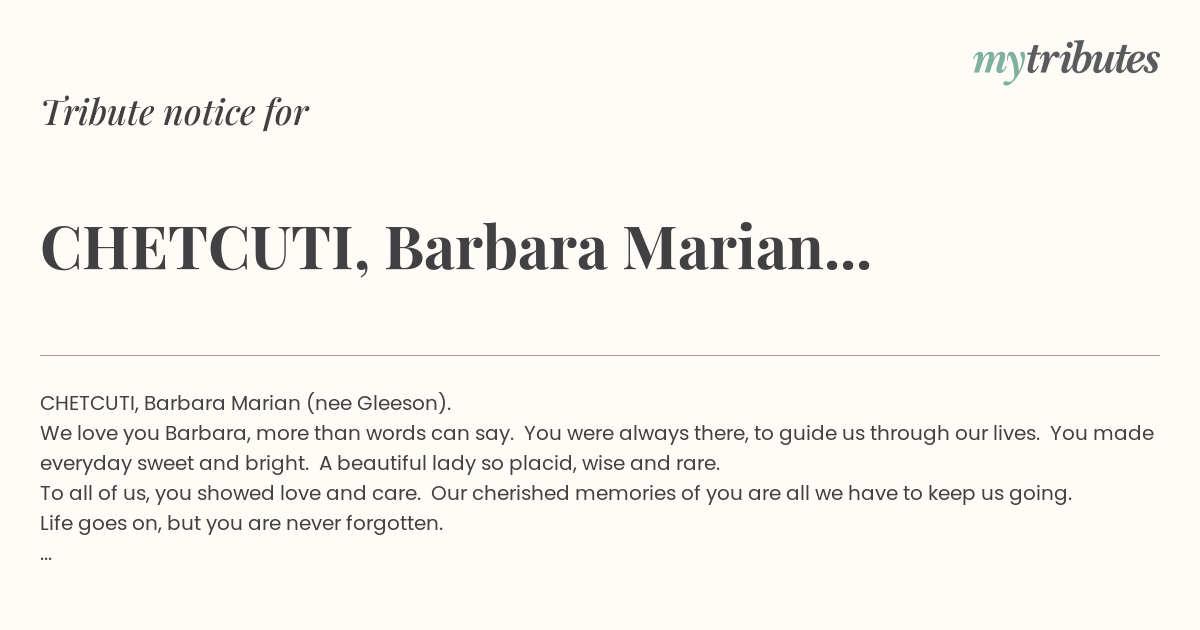1200x630 pixels.
Task: Expand the trailing "..." below the notice text
Action: 46,557
